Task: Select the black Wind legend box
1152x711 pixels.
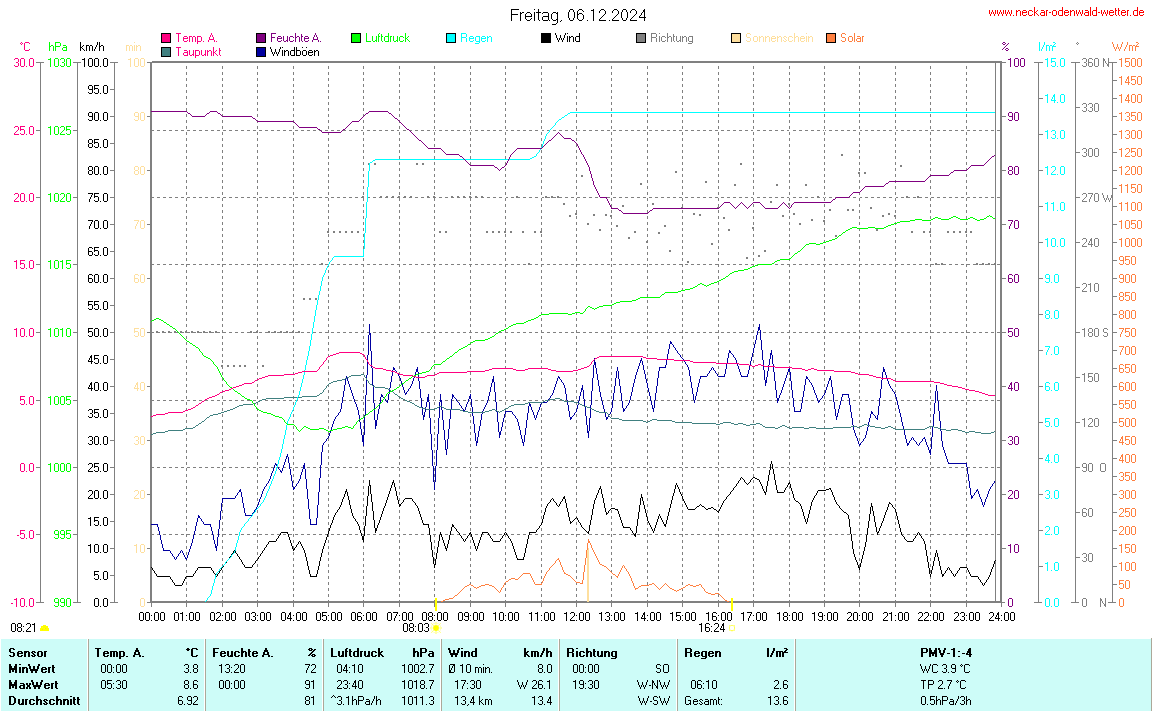Action: pyautogui.click(x=546, y=39)
